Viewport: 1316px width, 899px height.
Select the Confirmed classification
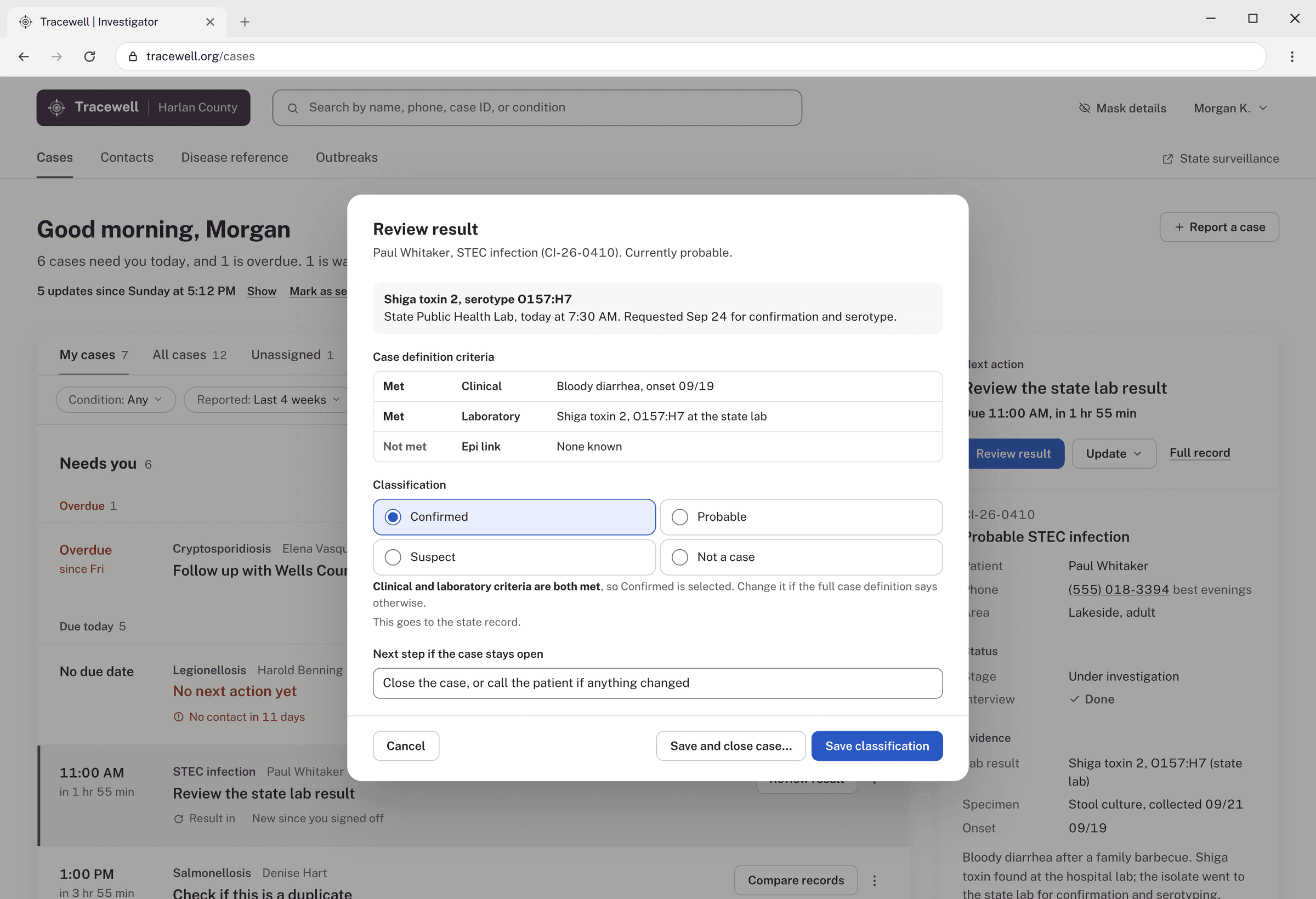(x=514, y=517)
